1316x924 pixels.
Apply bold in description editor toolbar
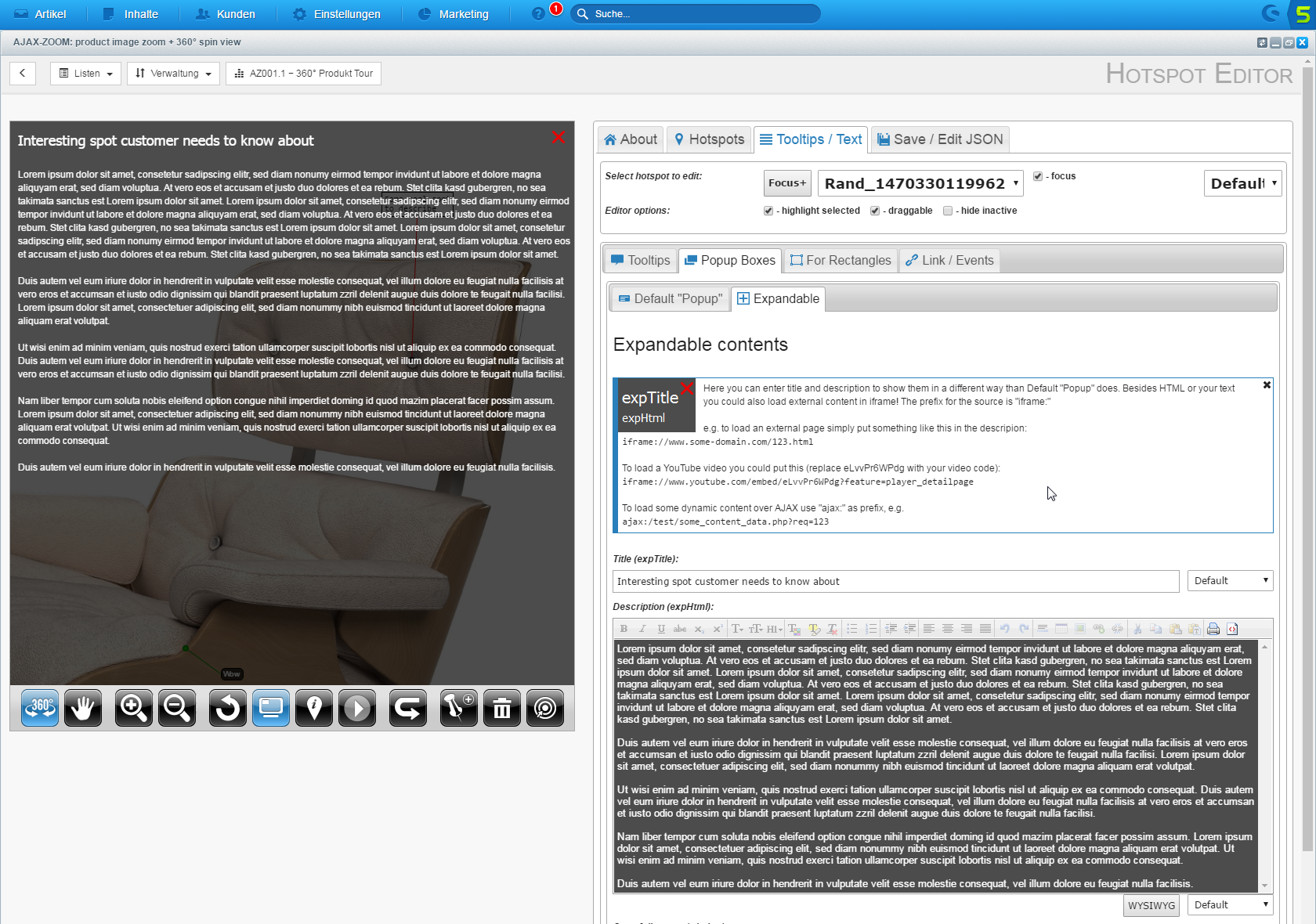624,629
